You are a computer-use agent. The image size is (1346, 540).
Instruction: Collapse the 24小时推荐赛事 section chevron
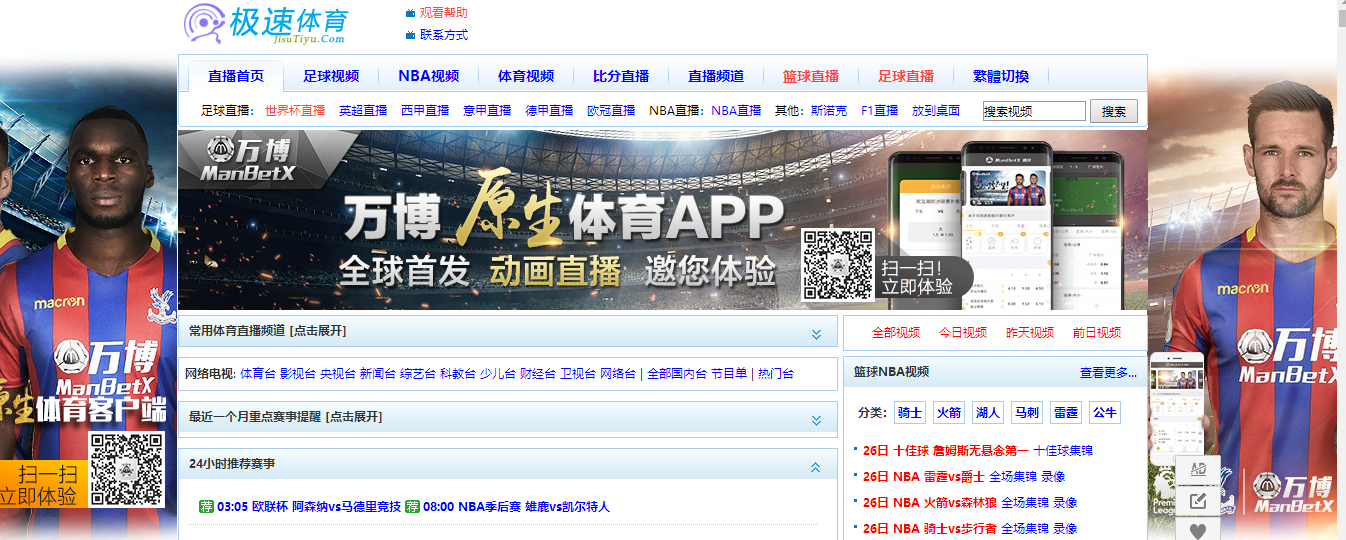(x=816, y=466)
